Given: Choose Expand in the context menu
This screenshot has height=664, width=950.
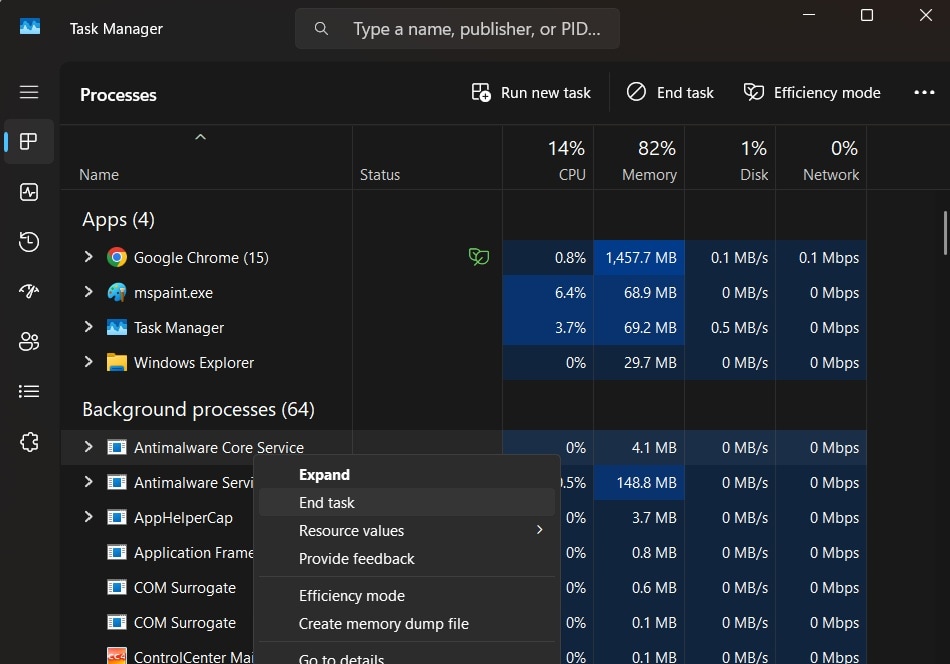Looking at the screenshot, I should [407, 474].
